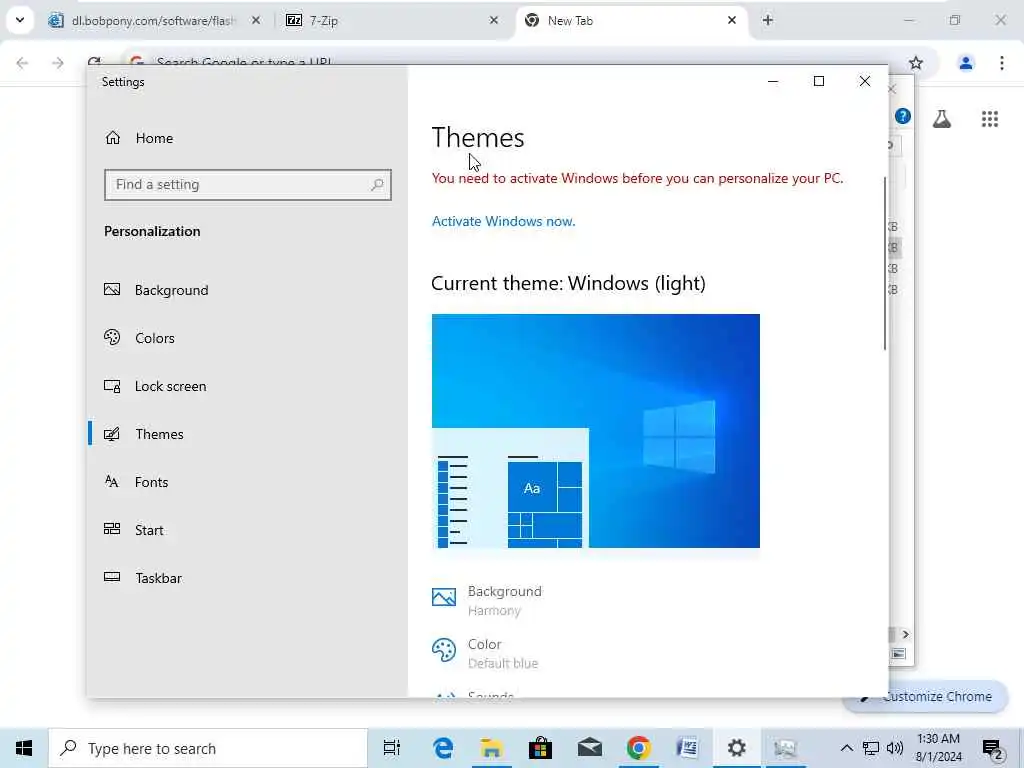Open Chrome's three-dot menu
Screen dimensions: 1024x768
(x=1001, y=63)
